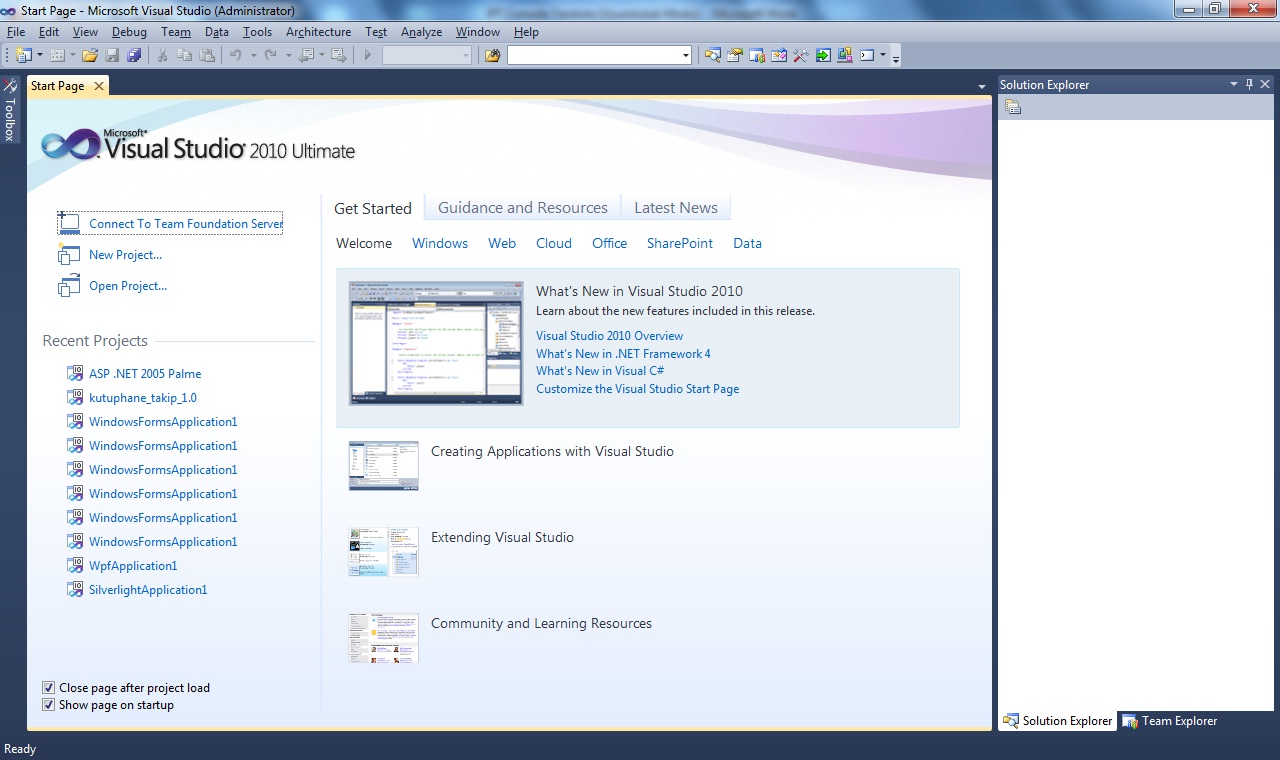Click the Find in Files icon
The image size is (1280, 760).
(492, 56)
